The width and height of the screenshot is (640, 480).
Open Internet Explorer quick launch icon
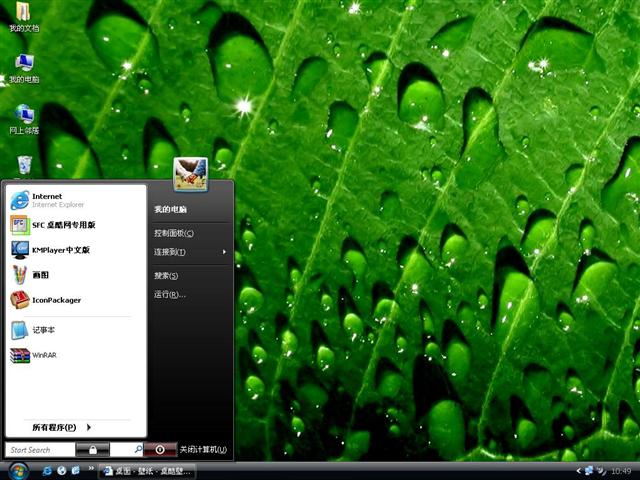click(x=47, y=471)
